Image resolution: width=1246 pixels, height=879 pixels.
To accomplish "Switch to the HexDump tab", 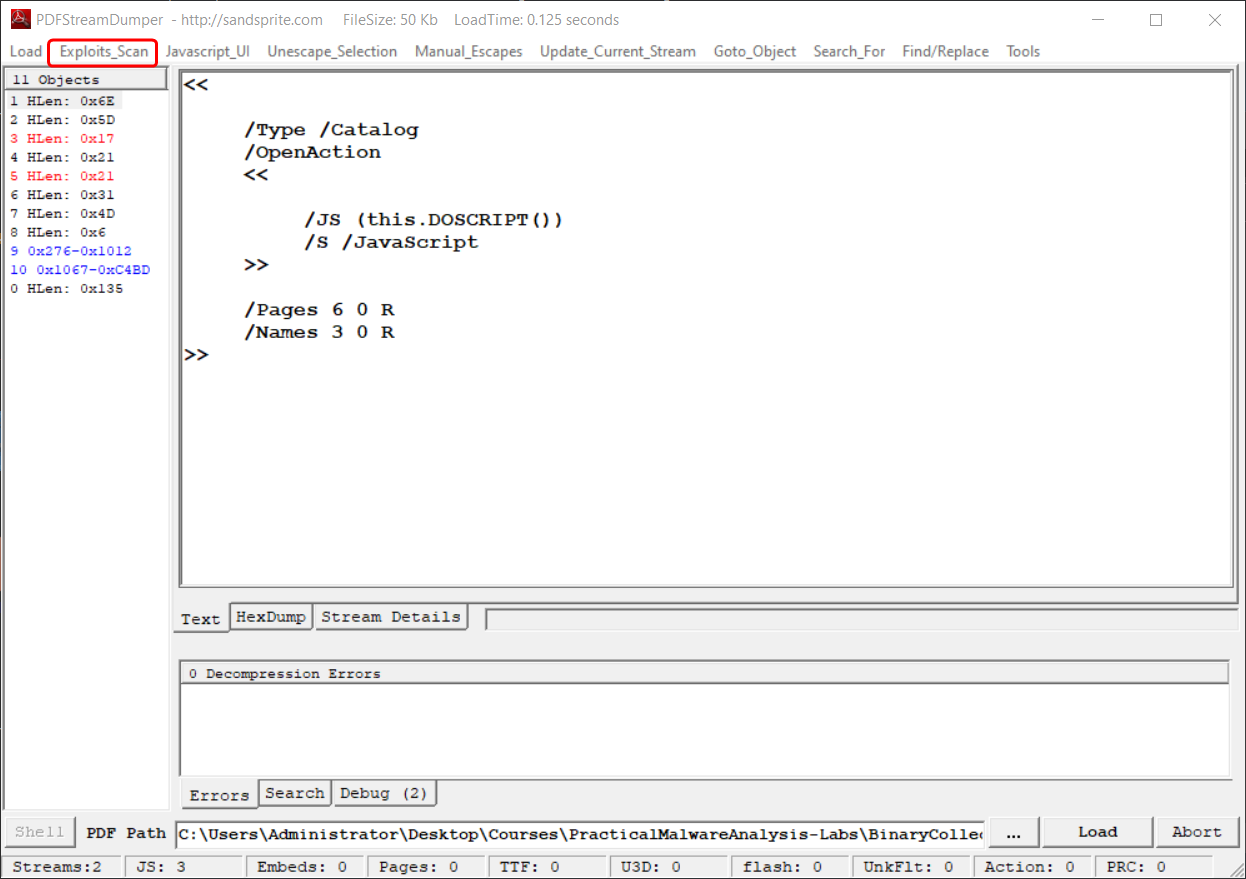I will click(x=270, y=617).
